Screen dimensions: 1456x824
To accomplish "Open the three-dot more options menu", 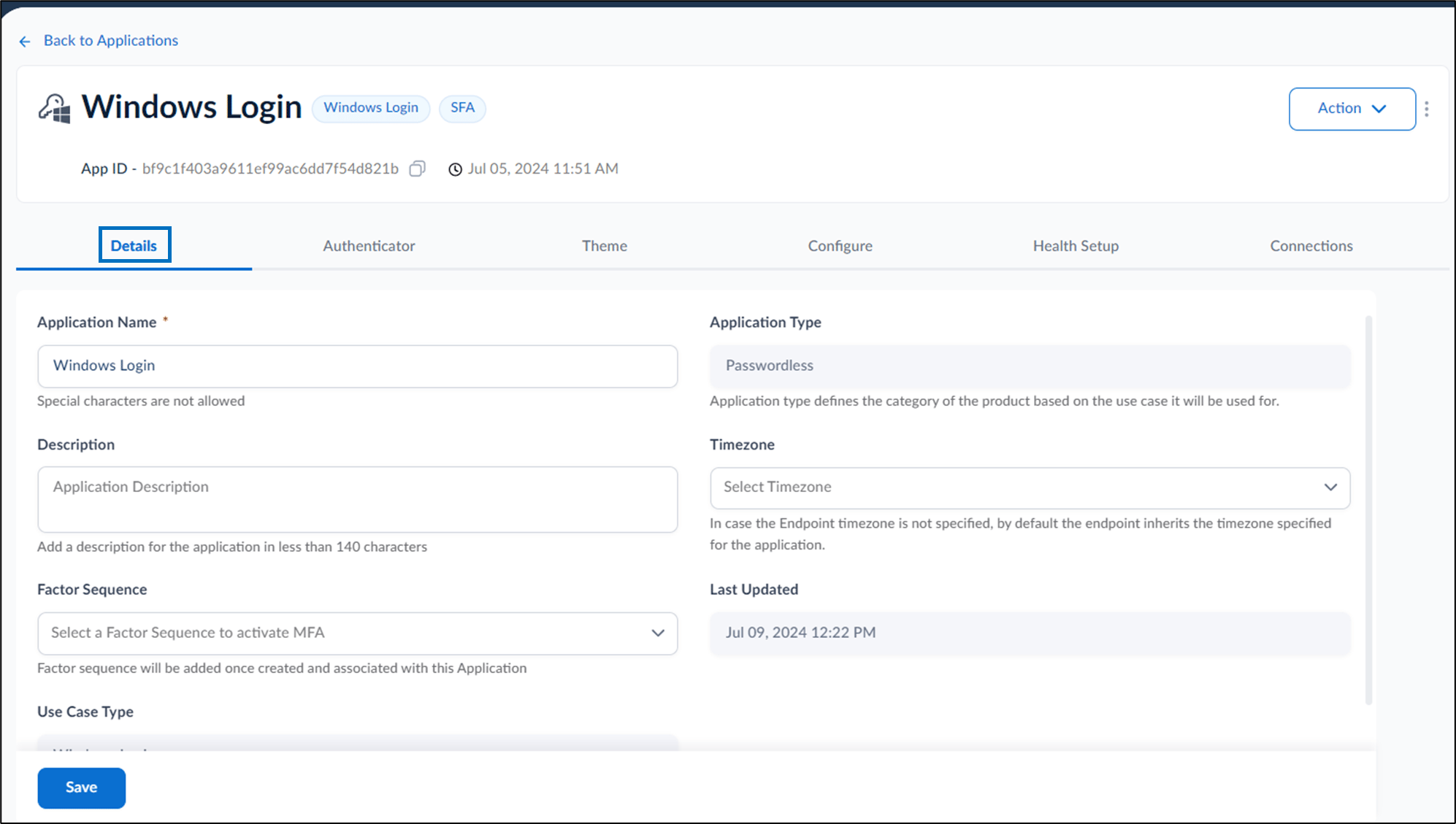I will pyautogui.click(x=1427, y=109).
